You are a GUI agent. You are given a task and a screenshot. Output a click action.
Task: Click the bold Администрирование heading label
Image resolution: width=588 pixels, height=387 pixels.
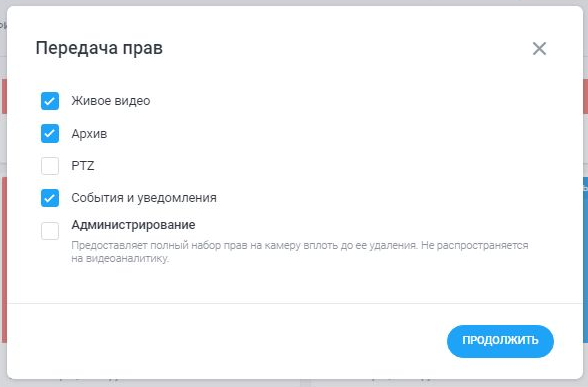click(x=133, y=225)
